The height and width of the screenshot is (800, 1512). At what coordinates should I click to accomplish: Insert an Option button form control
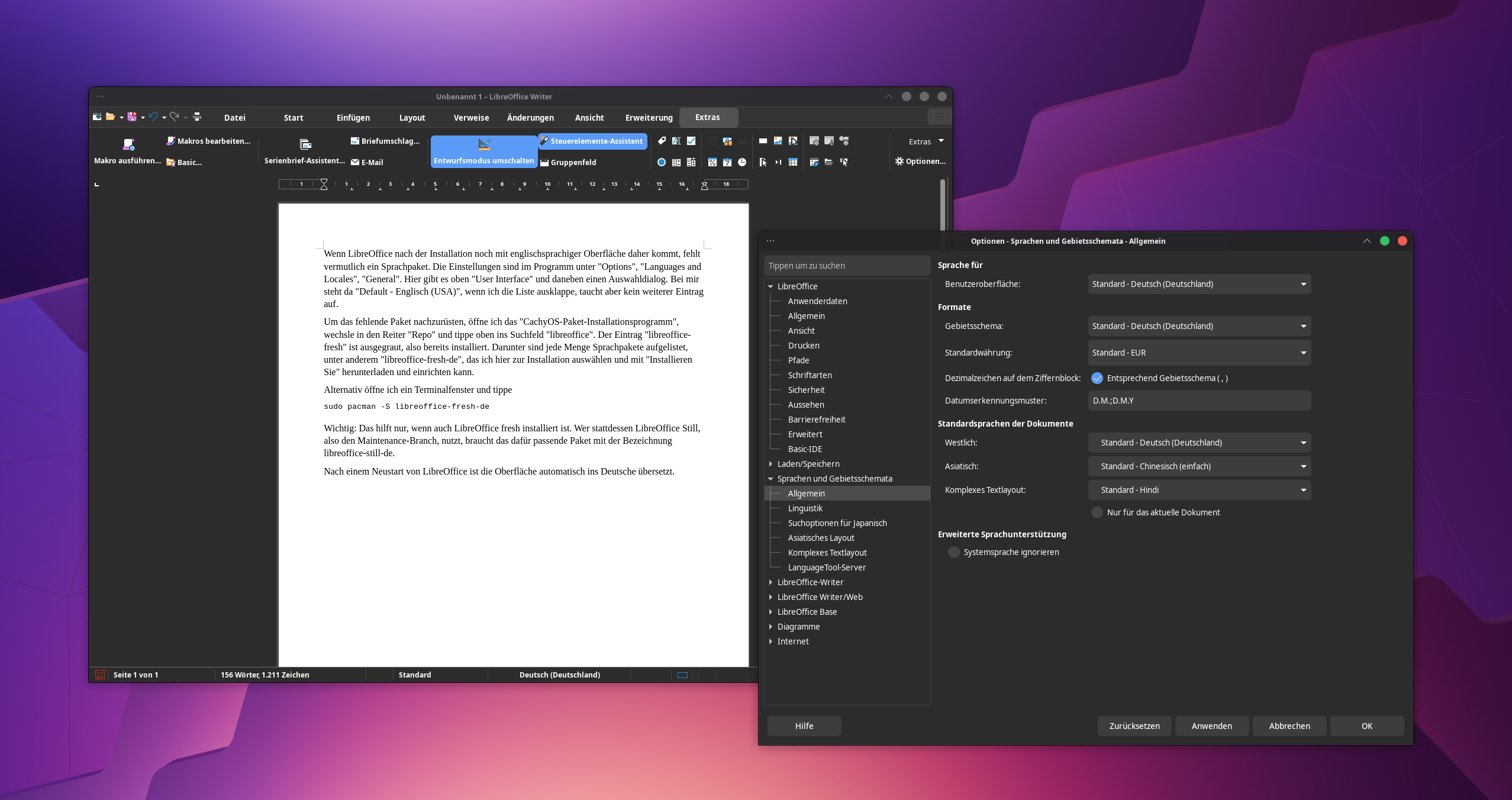click(x=661, y=163)
